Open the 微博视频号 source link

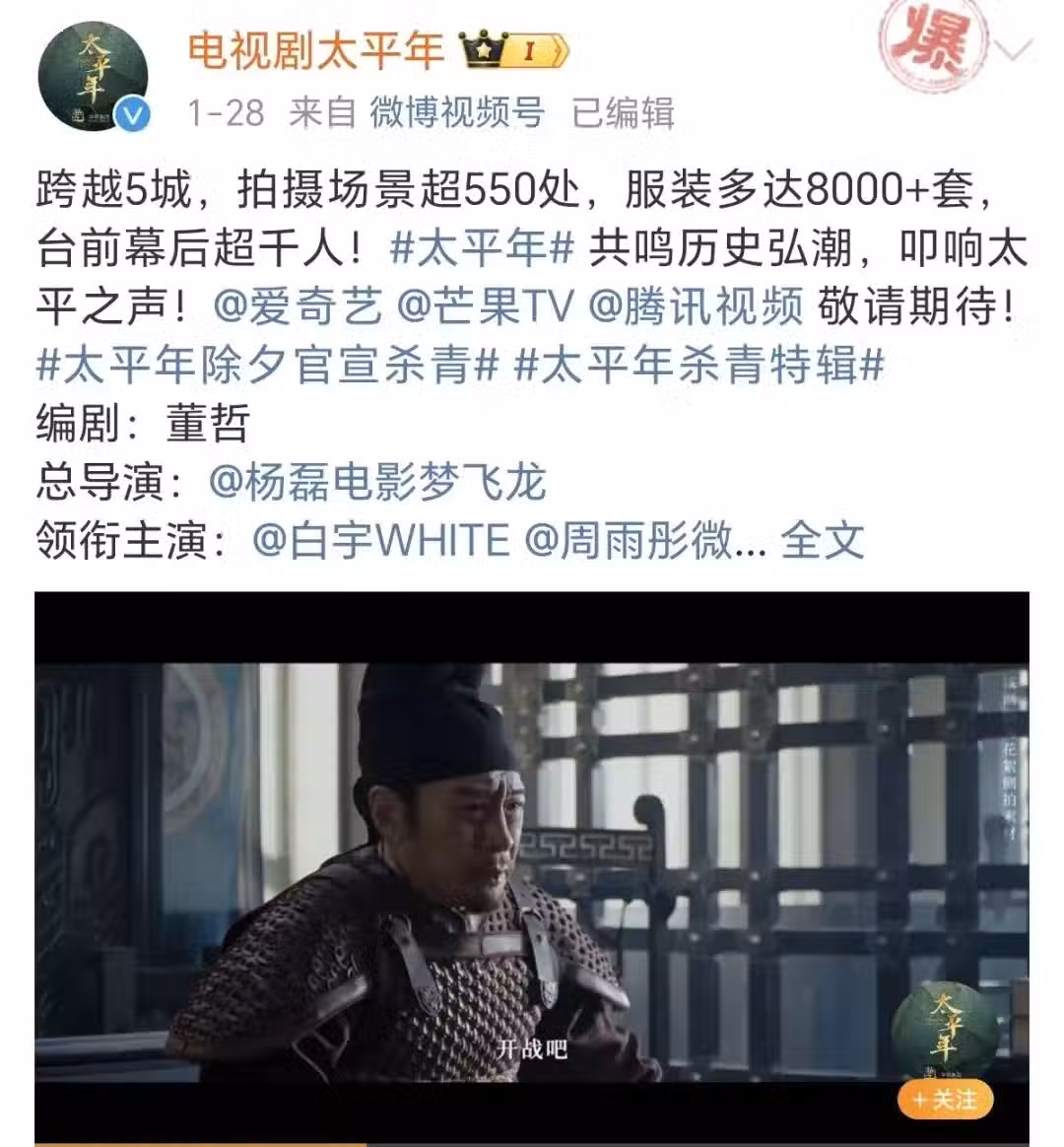457,112
